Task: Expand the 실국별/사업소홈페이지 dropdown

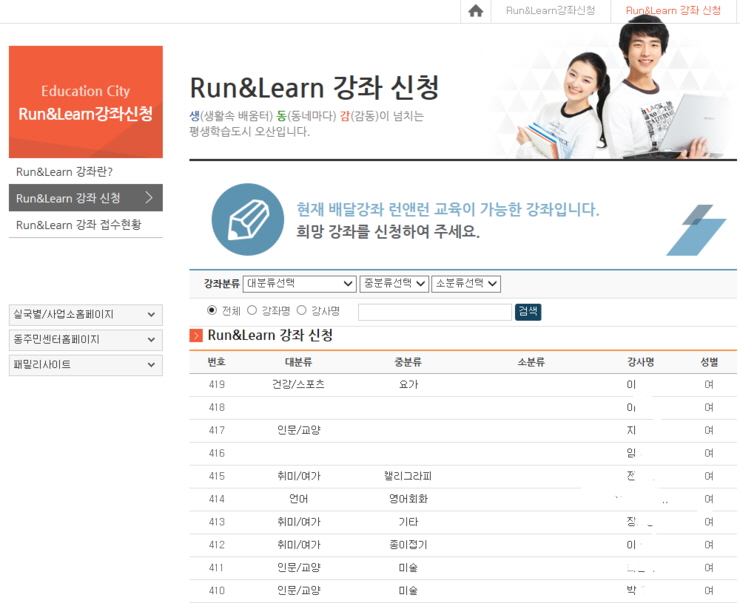Action: 85,315
